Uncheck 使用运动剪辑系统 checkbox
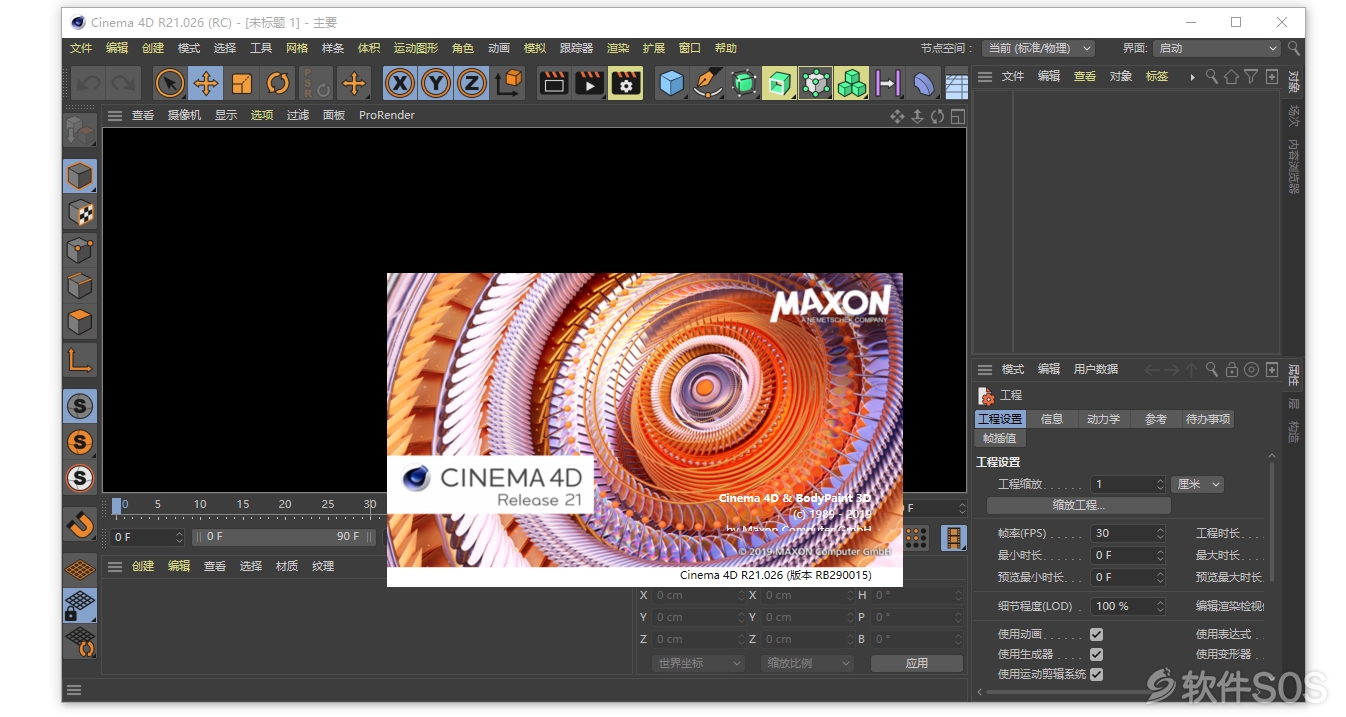The width and height of the screenshot is (1346, 717). [1096, 674]
